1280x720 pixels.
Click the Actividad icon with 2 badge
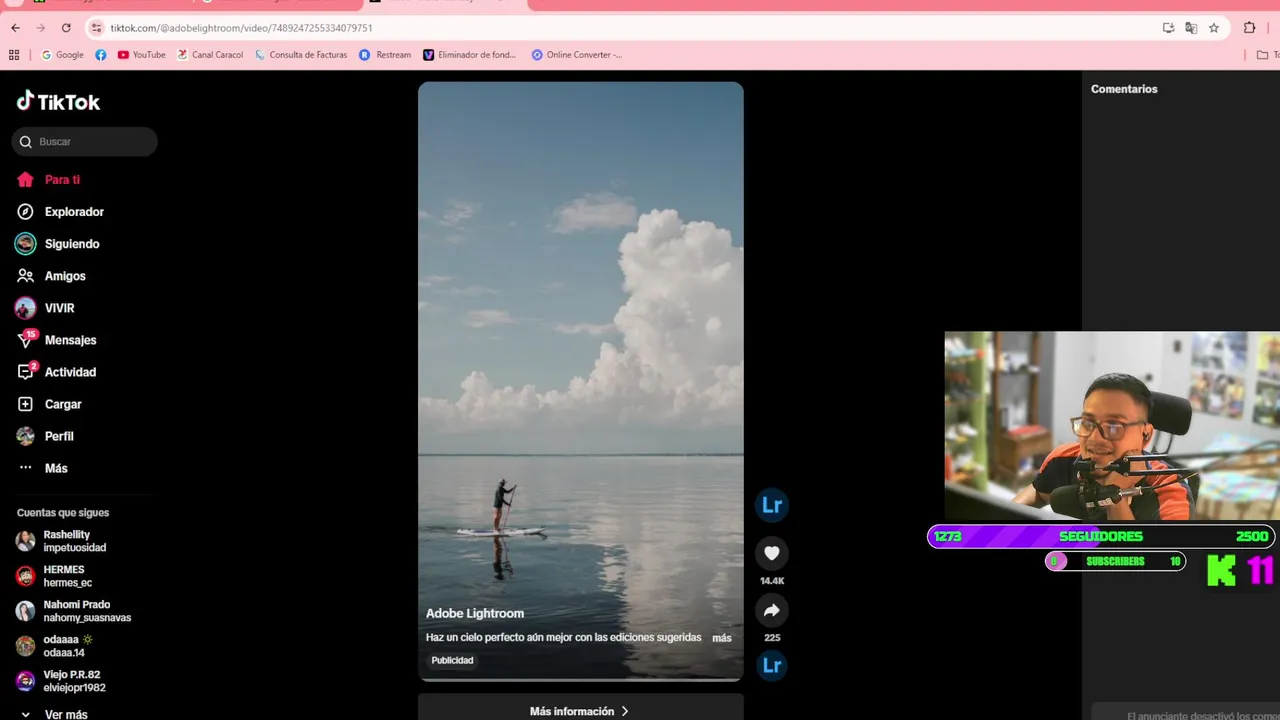click(x=26, y=371)
